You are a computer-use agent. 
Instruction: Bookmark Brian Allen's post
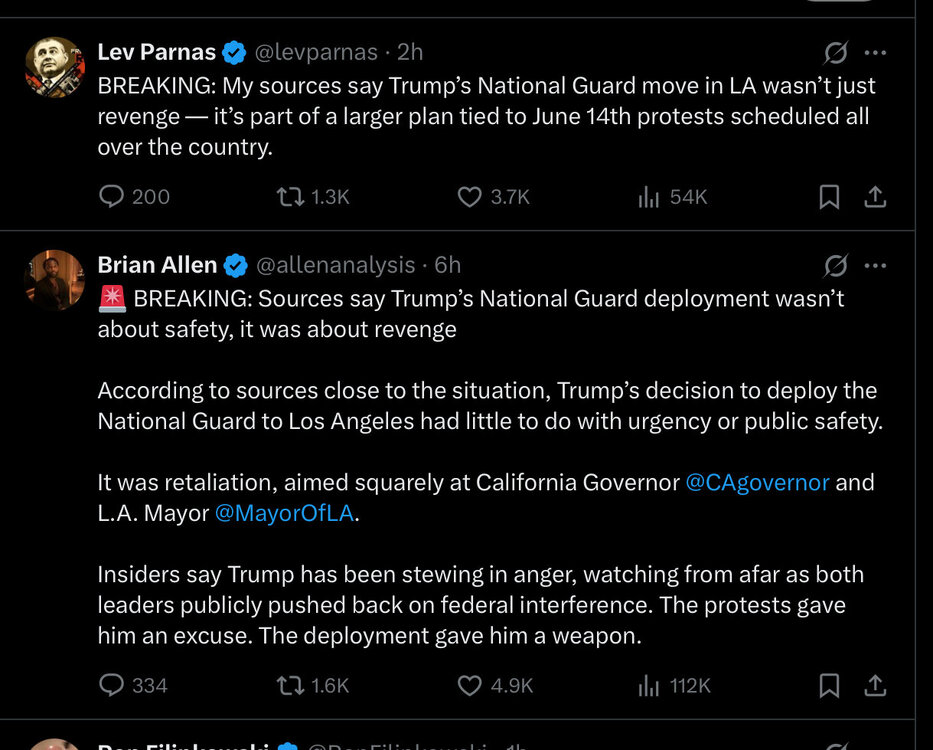pos(829,685)
